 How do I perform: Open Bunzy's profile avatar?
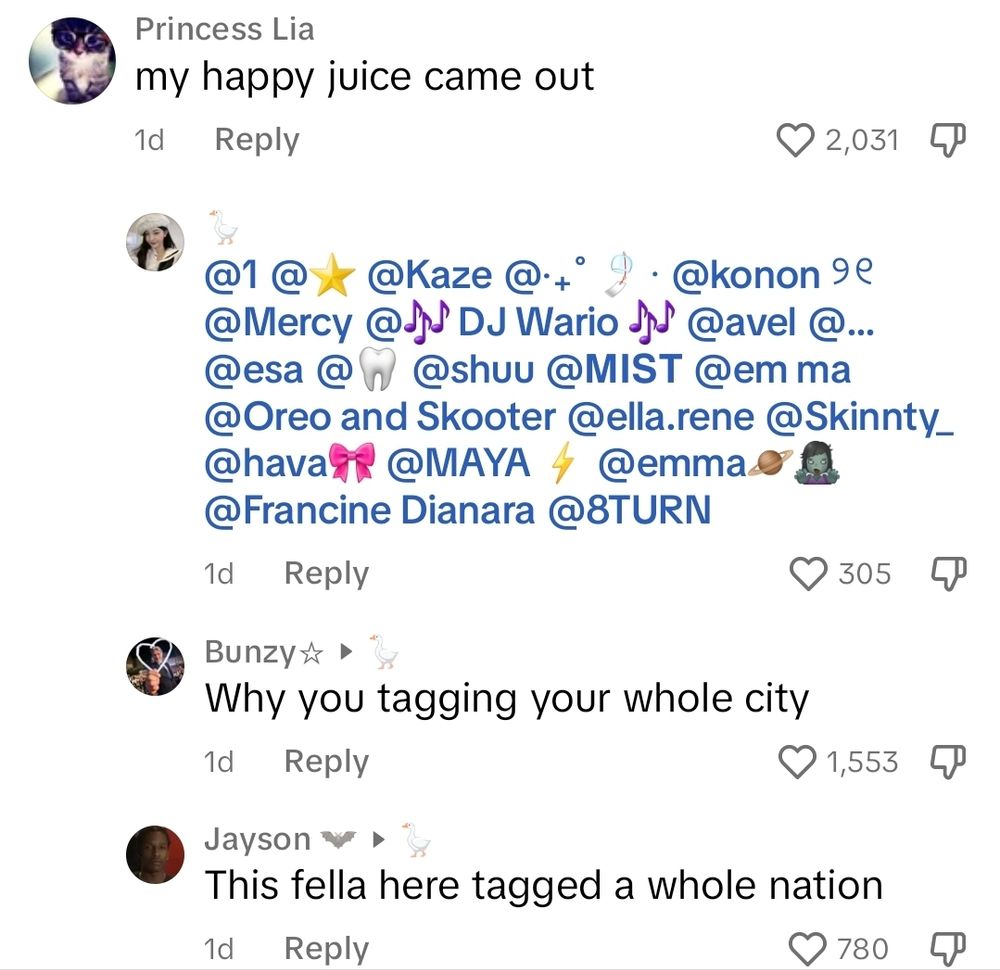(x=155, y=666)
